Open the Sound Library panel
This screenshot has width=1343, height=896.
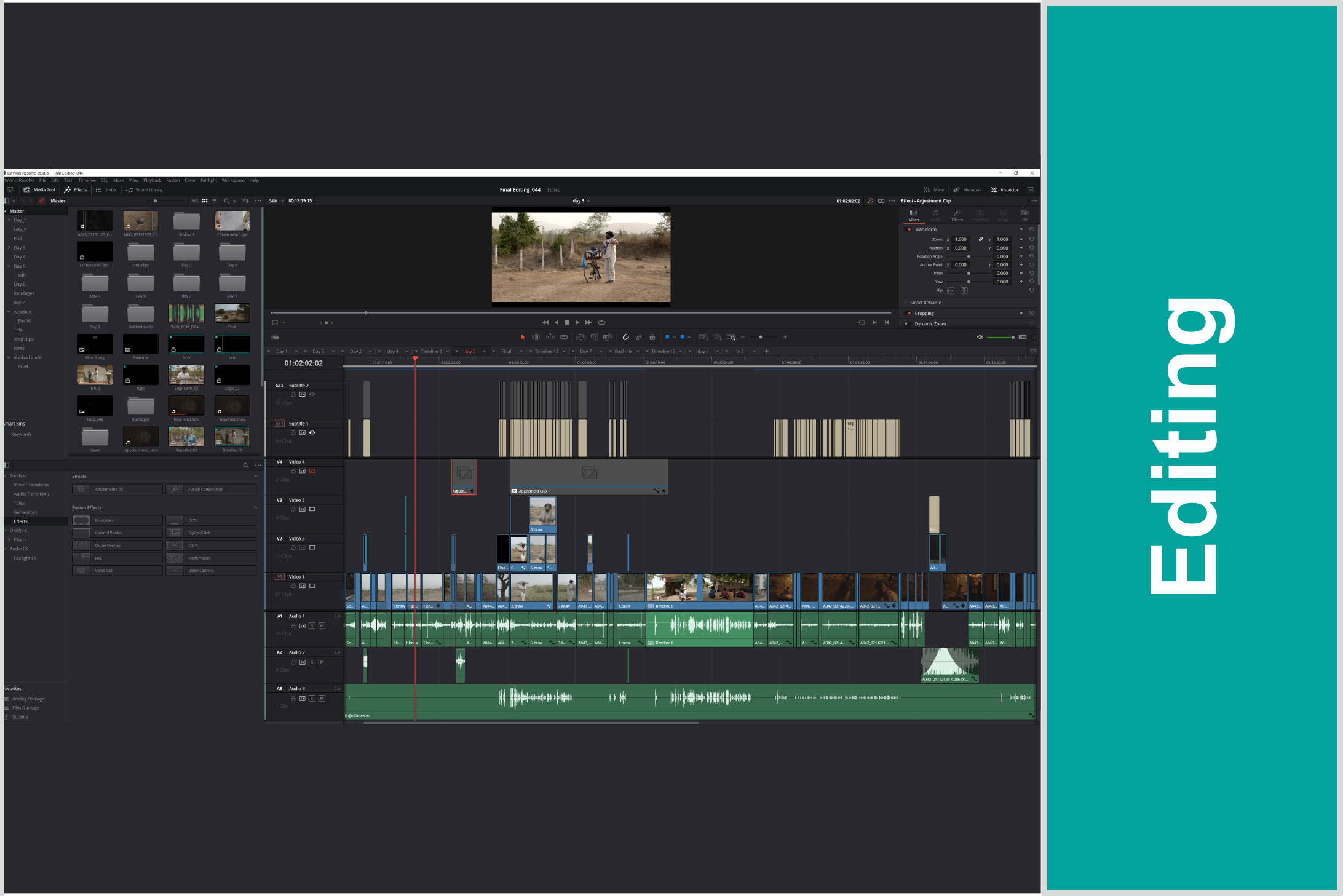coord(144,190)
